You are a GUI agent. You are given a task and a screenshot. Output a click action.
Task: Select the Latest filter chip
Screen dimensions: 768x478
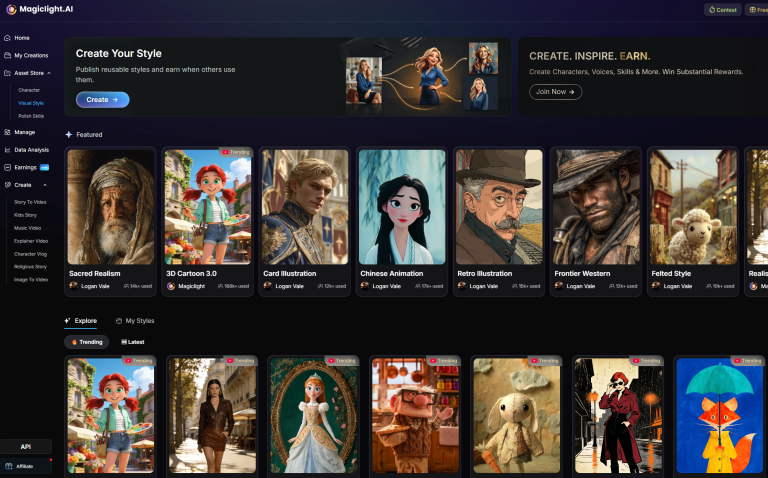point(132,342)
